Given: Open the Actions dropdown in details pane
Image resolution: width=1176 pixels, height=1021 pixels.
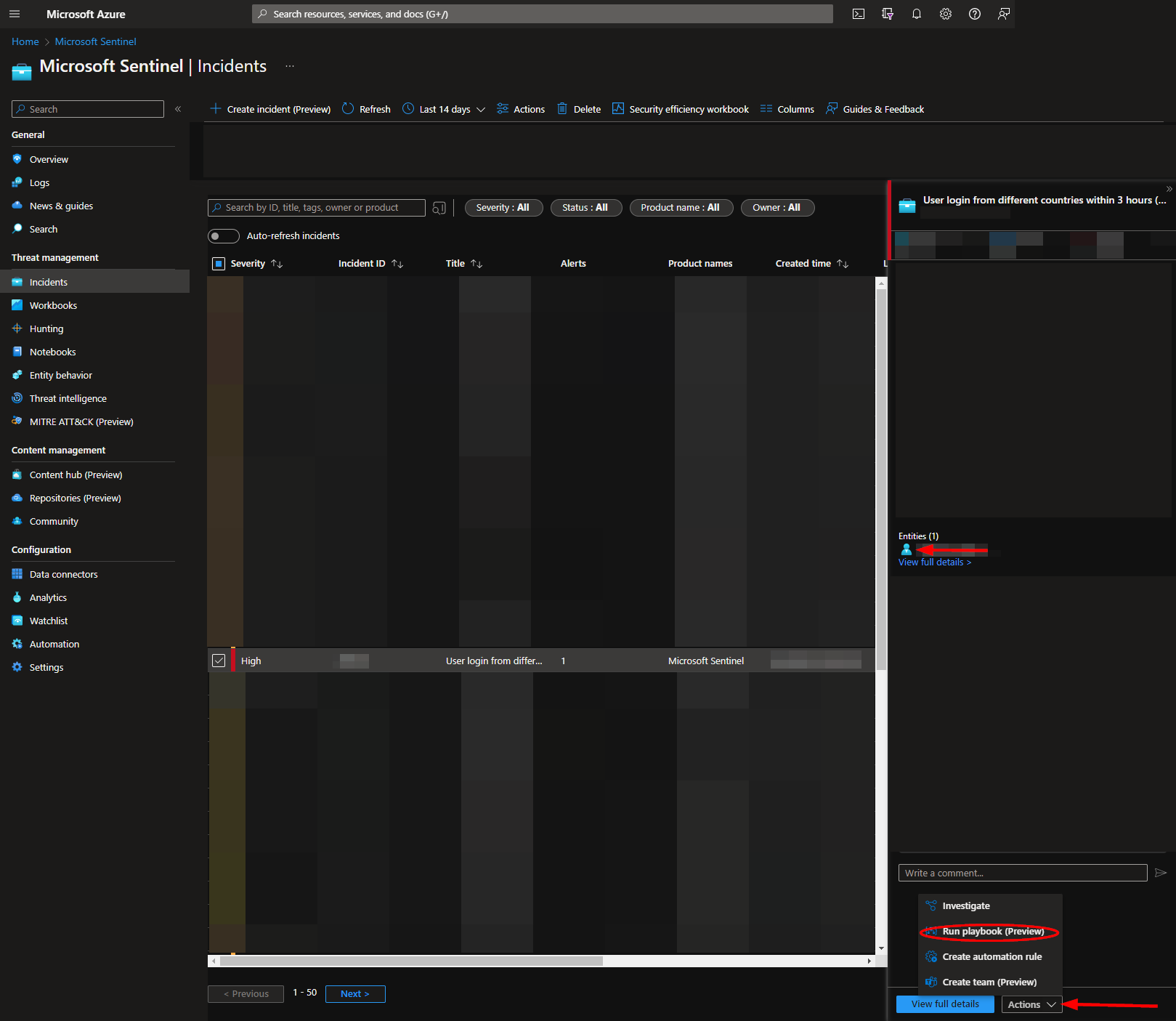Looking at the screenshot, I should (1031, 1004).
